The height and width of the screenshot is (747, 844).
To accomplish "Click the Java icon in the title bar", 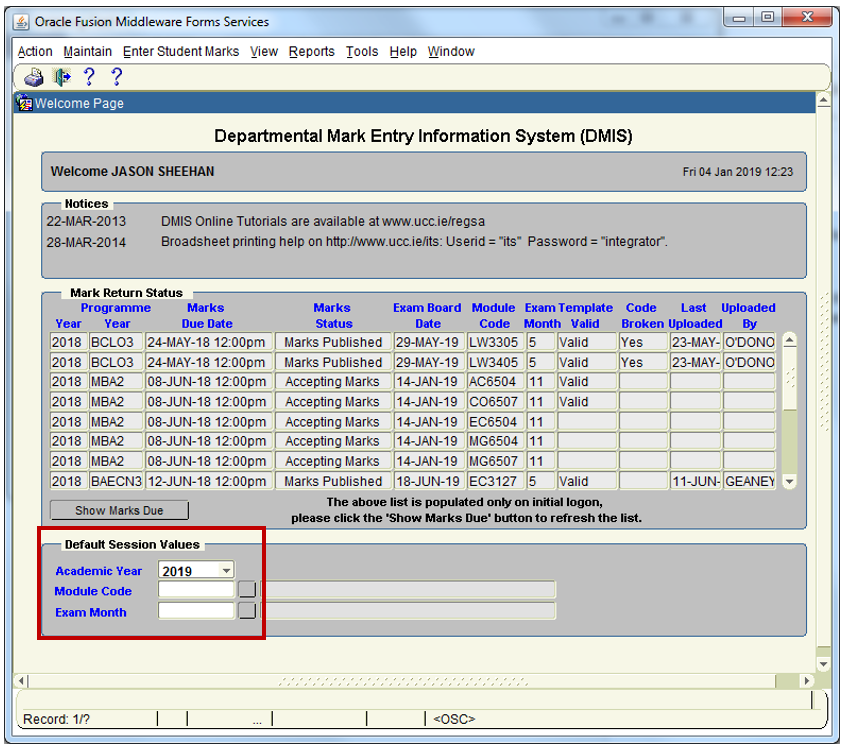I will (x=21, y=21).
